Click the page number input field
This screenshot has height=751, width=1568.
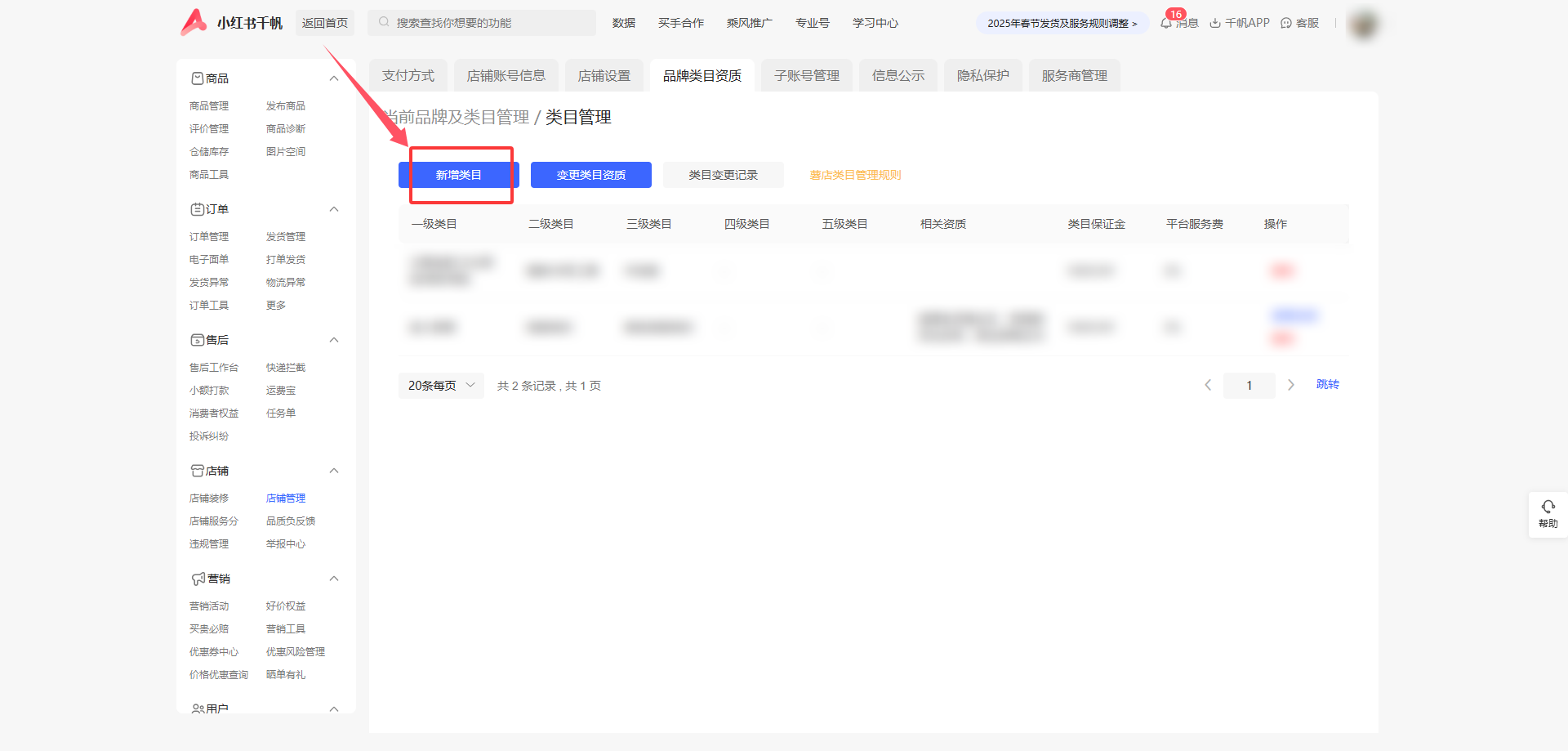(x=1249, y=386)
